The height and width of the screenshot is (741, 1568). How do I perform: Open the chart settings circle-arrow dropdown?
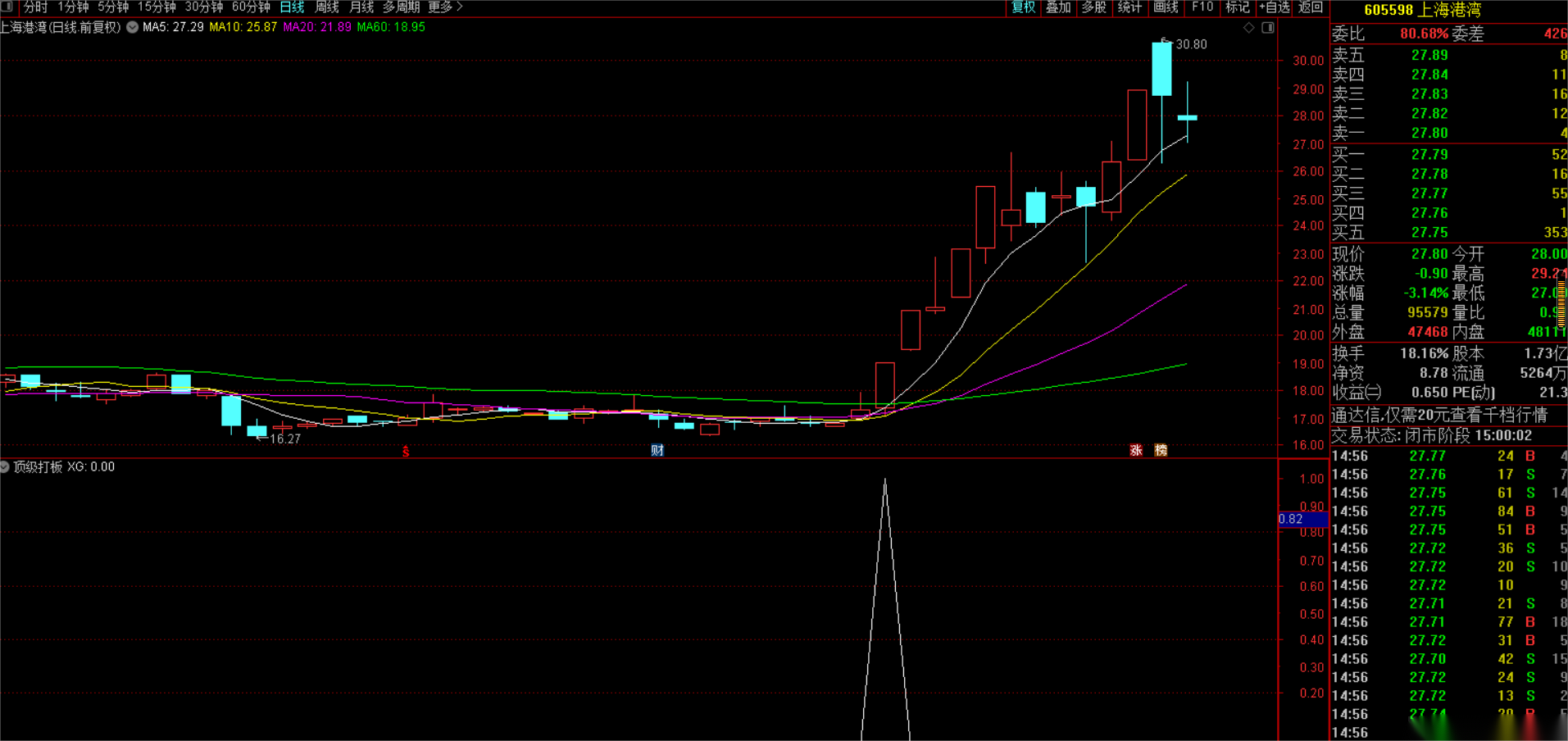click(x=132, y=27)
